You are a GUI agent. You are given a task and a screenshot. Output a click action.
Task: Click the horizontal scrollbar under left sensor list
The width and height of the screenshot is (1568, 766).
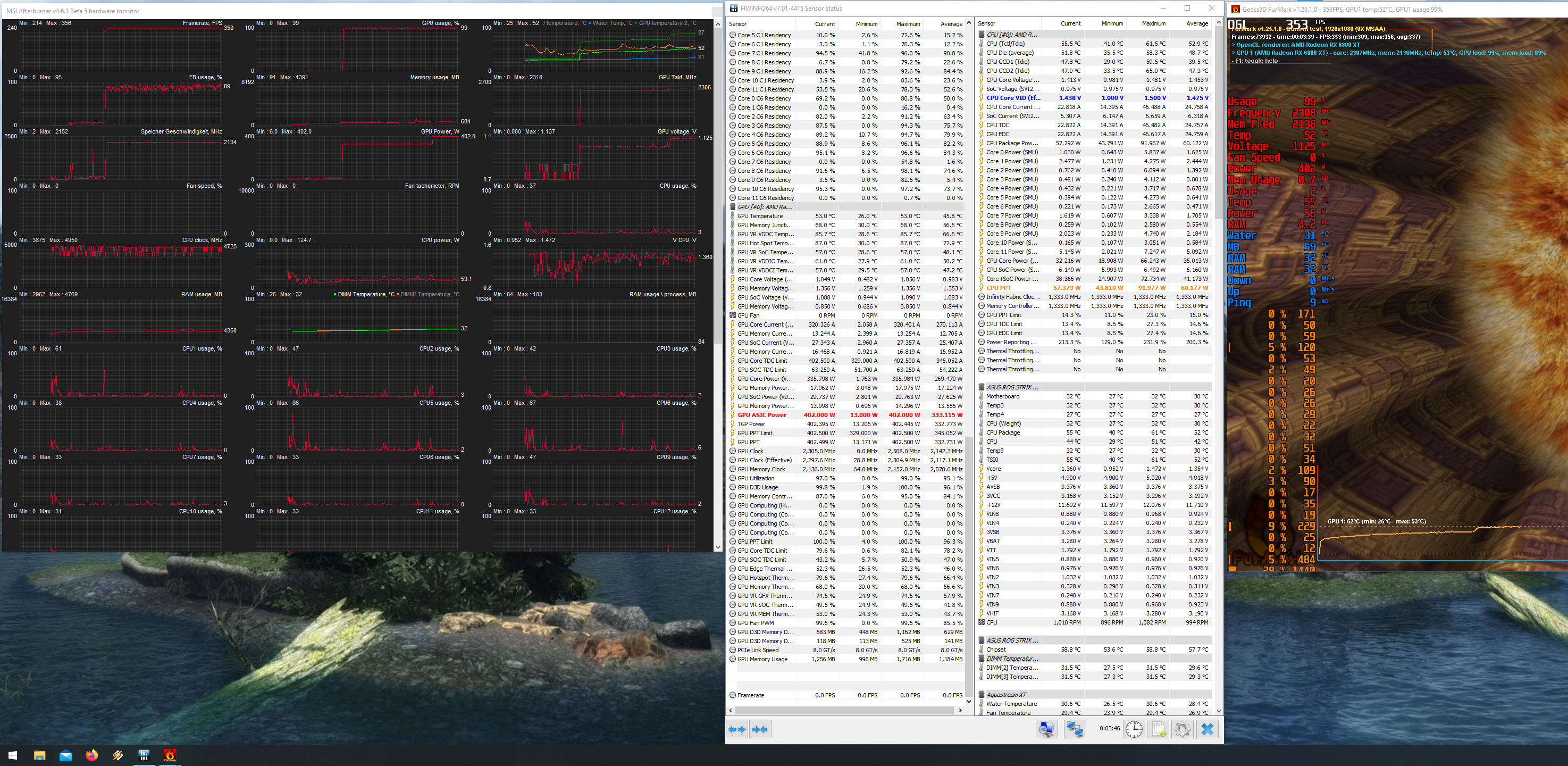844,710
